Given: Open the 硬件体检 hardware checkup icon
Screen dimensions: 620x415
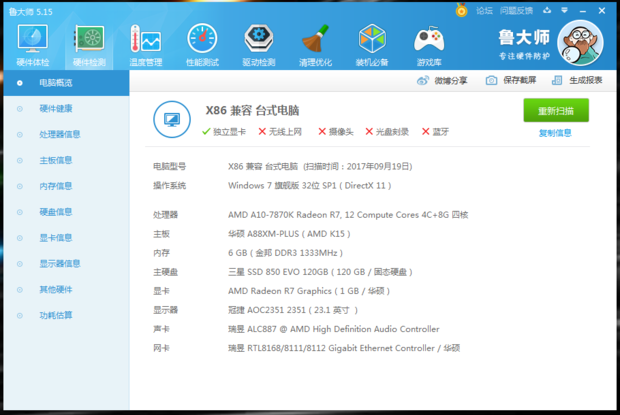Looking at the screenshot, I should 33,45.
